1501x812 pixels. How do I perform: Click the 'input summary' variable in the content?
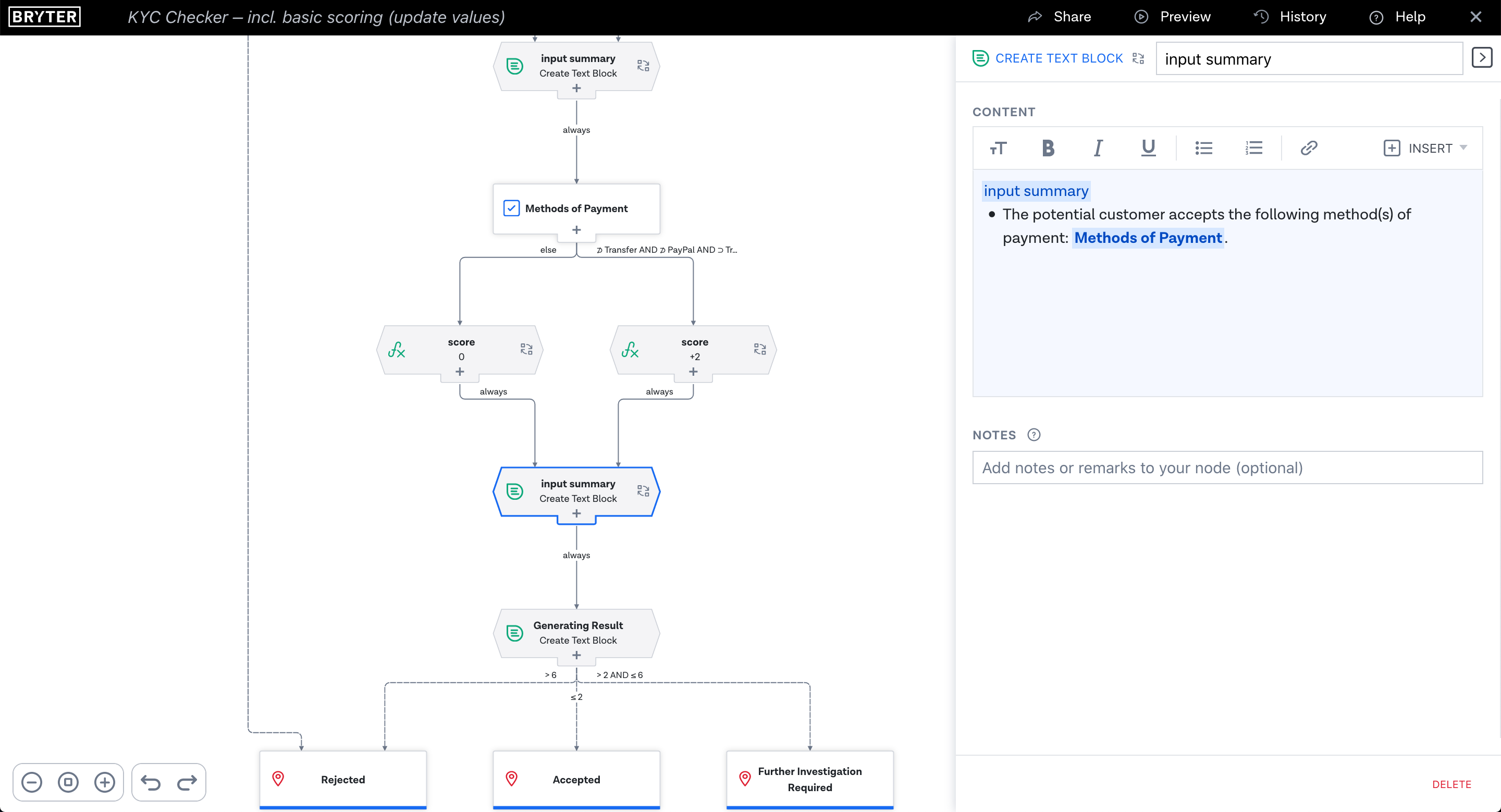[1036, 191]
